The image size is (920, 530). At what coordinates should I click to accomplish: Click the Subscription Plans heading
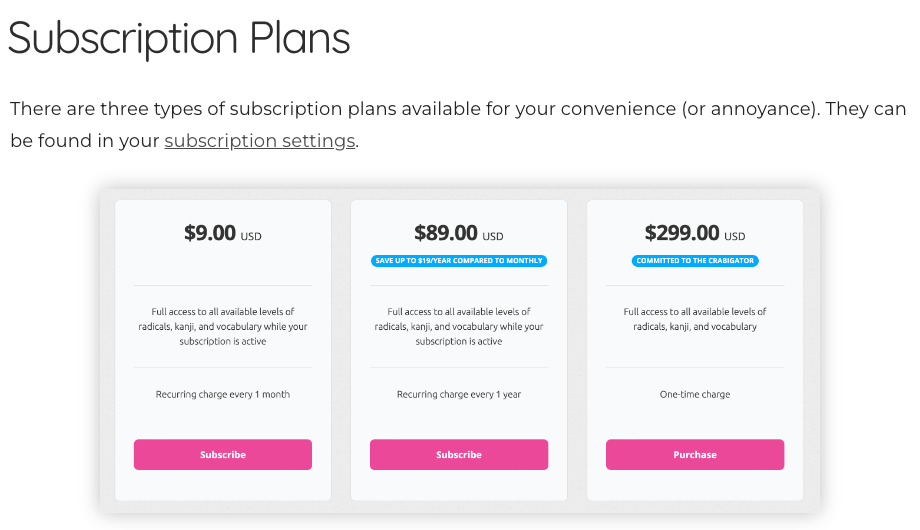179,39
